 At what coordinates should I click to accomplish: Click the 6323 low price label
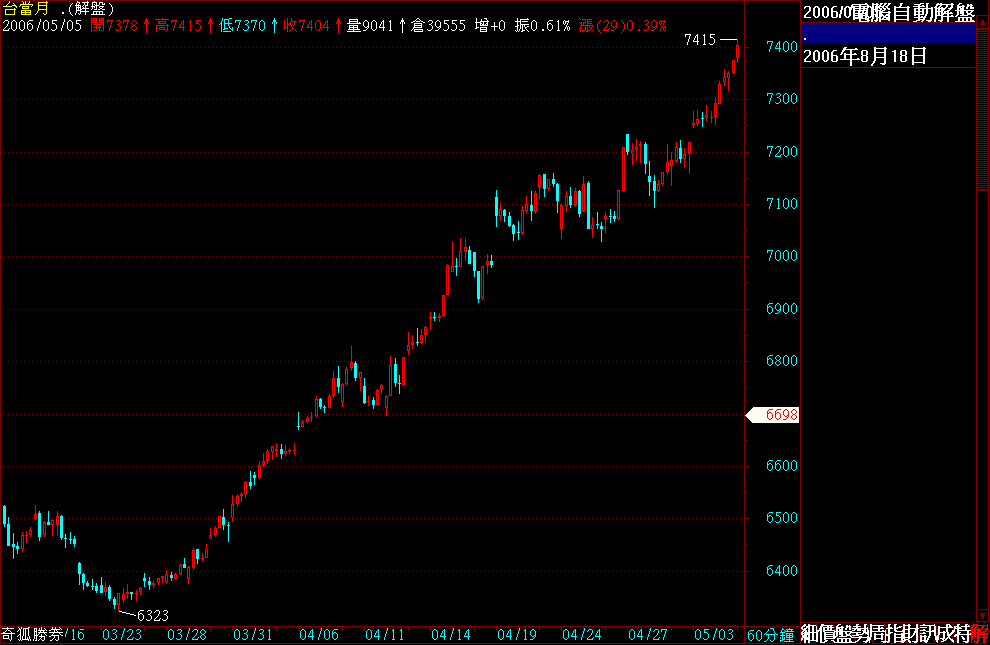[x=152, y=614]
